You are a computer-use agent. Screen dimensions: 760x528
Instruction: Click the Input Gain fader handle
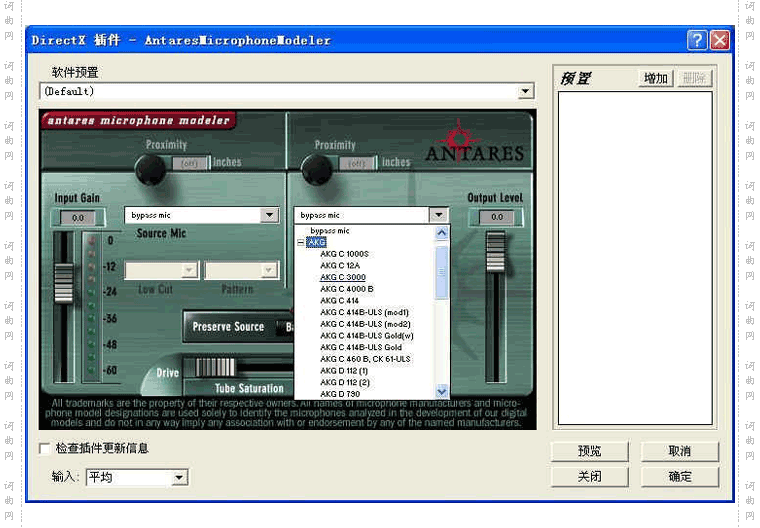click(63, 283)
